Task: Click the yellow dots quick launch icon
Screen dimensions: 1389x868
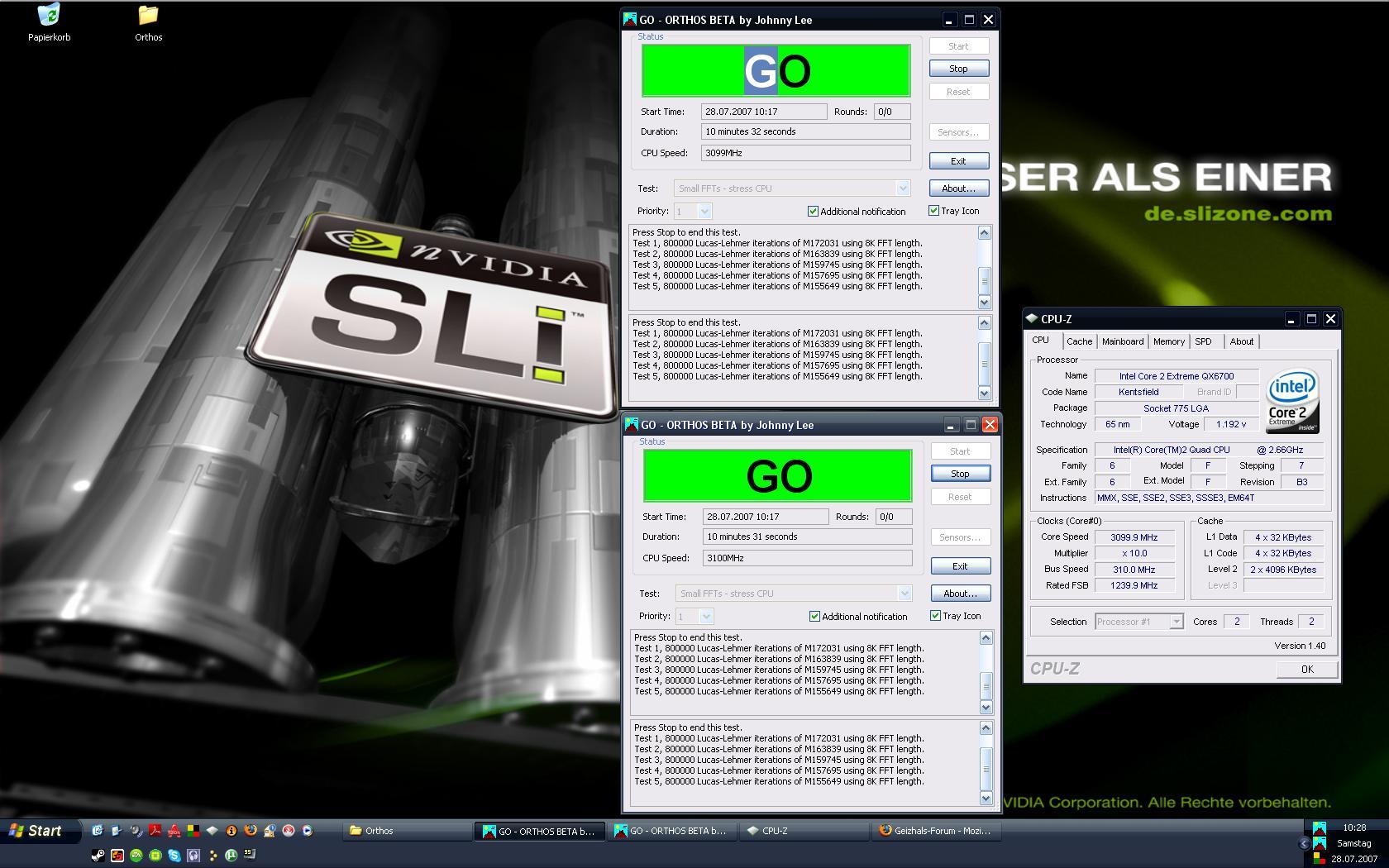Action: coord(212,856)
